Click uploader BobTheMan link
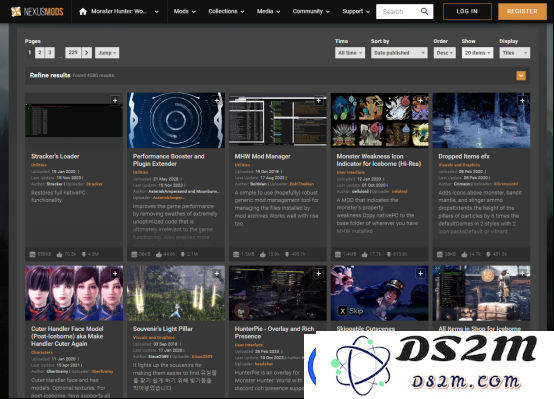 point(302,184)
